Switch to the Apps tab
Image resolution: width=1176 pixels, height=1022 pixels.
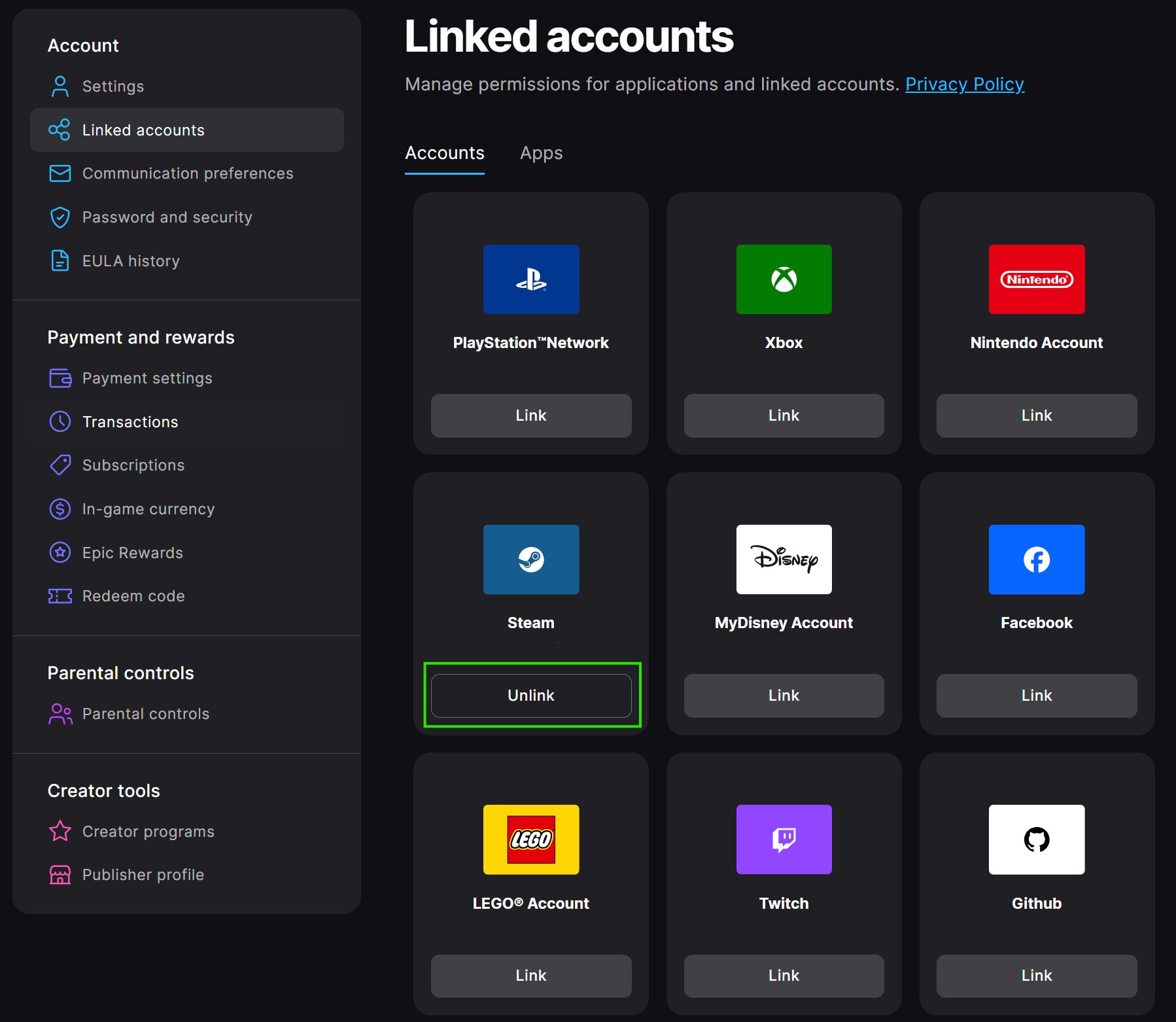click(x=541, y=153)
